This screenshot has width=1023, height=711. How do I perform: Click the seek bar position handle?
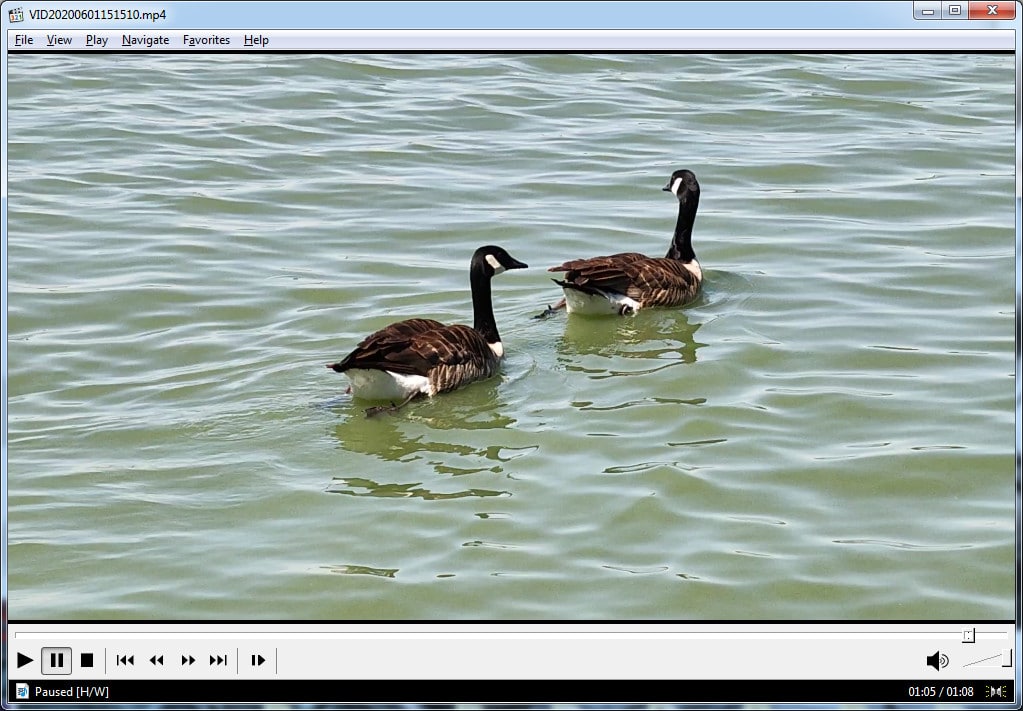(x=968, y=635)
